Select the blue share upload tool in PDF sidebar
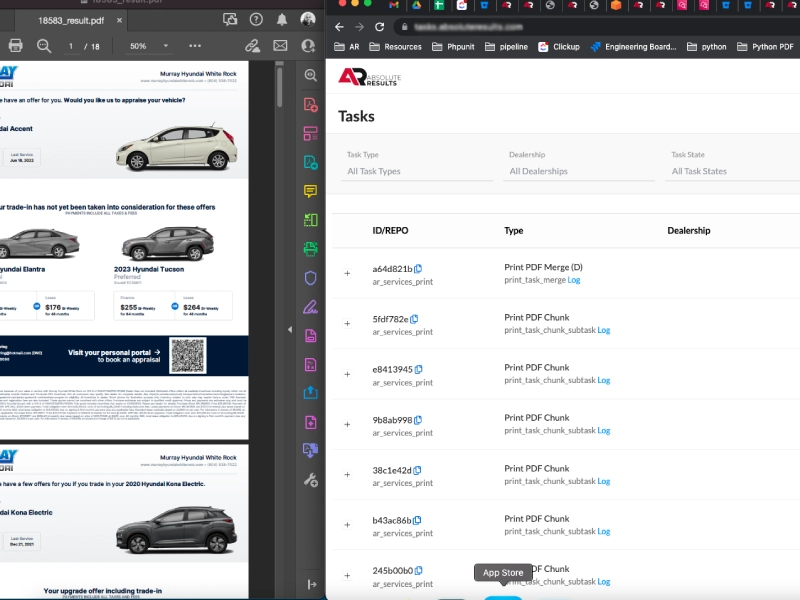Image resolution: width=800 pixels, height=600 pixels. (x=310, y=393)
